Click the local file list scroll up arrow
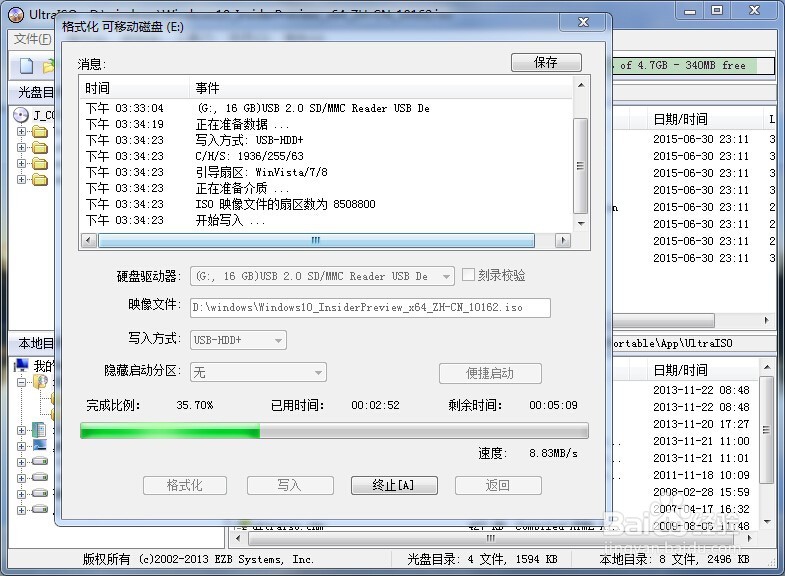 click(766, 367)
